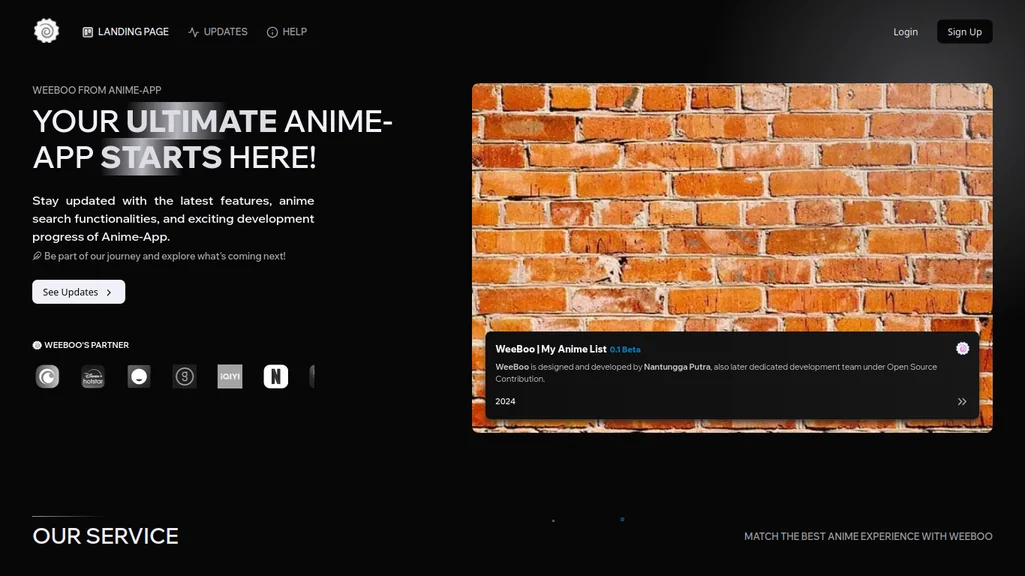Click the Landing Page navigation icon

click(x=86, y=31)
